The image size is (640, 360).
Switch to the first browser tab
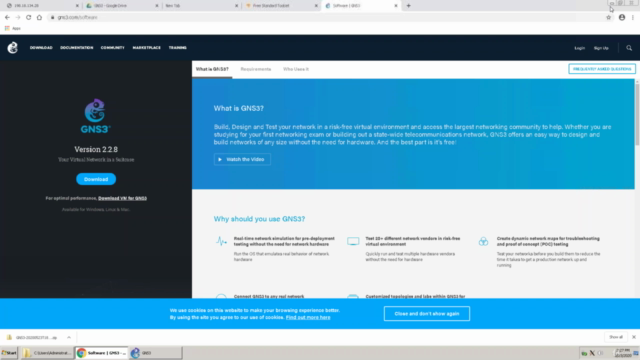(x=42, y=6)
